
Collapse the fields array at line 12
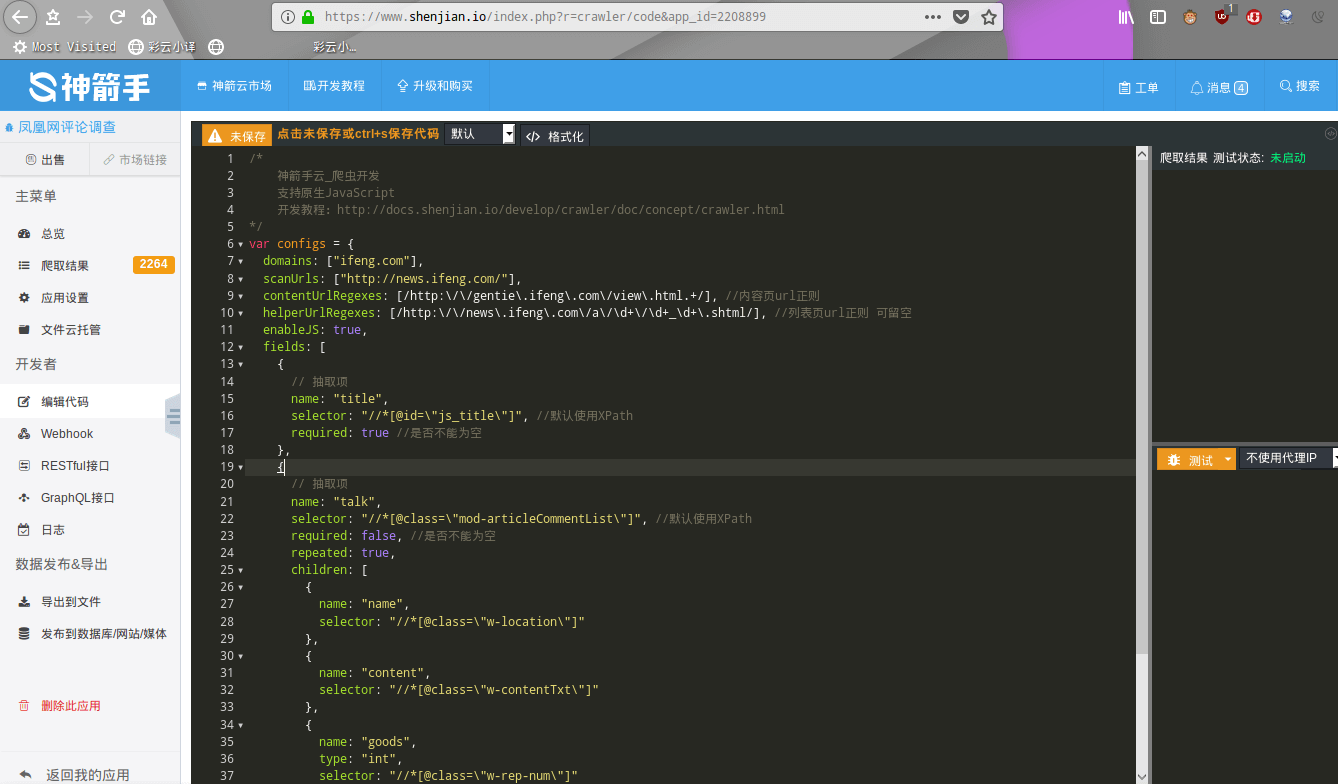point(240,347)
